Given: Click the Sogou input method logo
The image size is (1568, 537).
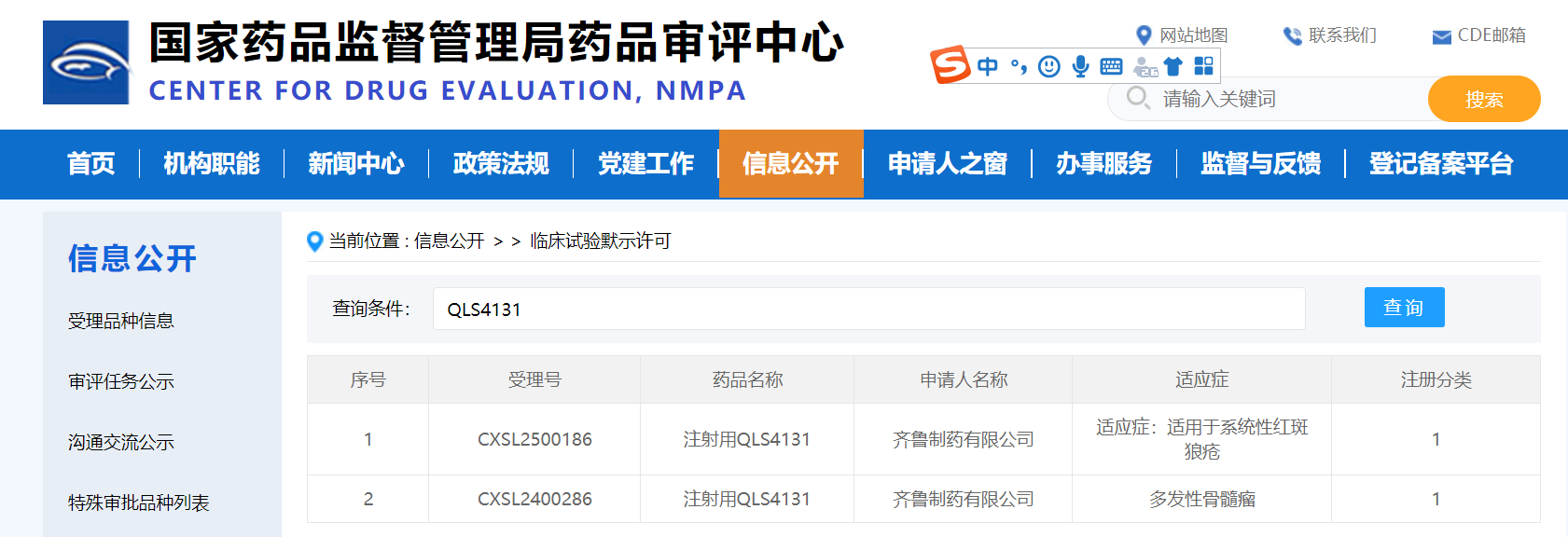Looking at the screenshot, I should [x=951, y=65].
